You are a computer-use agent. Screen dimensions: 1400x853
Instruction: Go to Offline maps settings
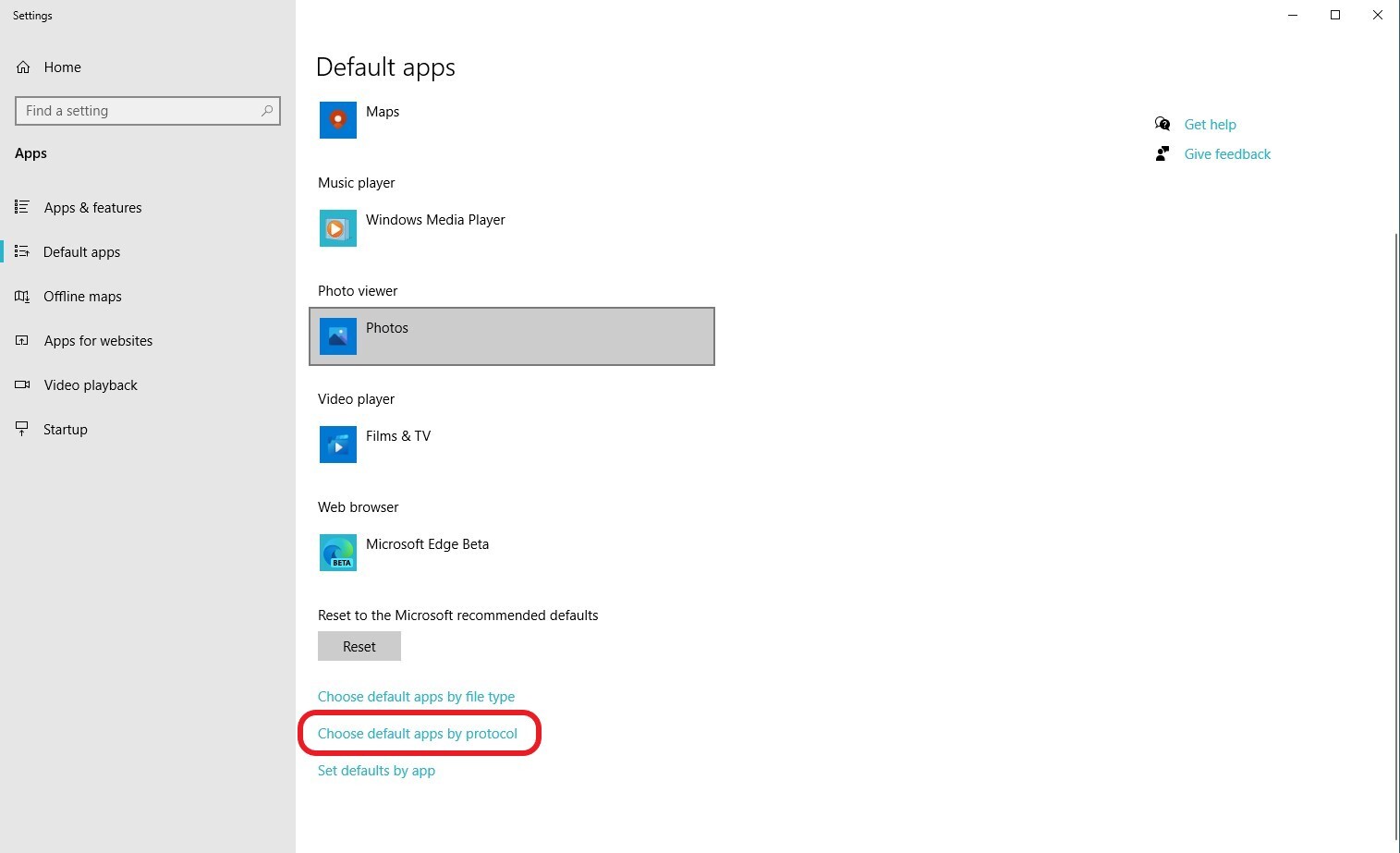[x=148, y=297]
